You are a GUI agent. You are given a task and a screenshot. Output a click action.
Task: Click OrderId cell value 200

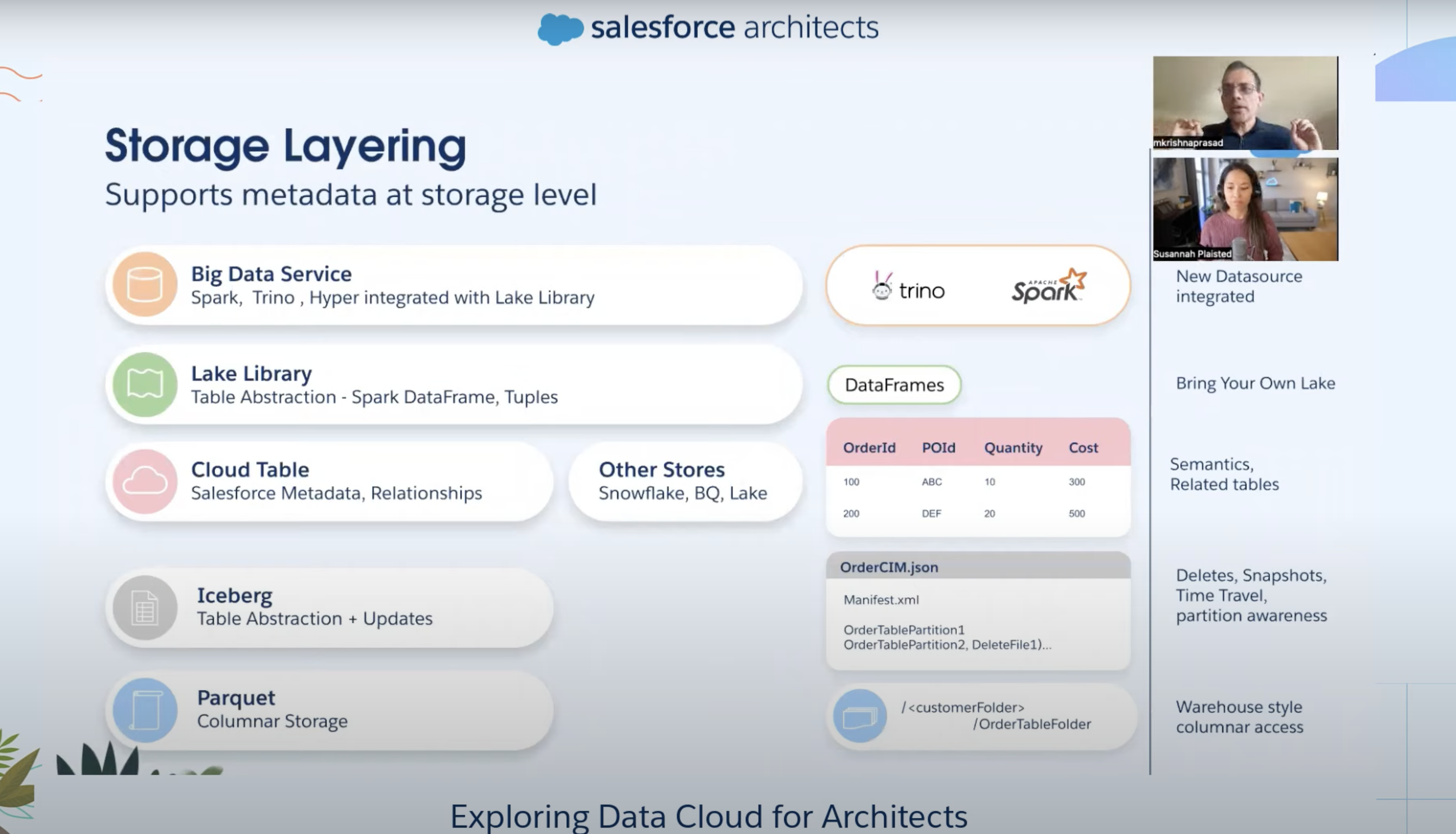coord(851,514)
